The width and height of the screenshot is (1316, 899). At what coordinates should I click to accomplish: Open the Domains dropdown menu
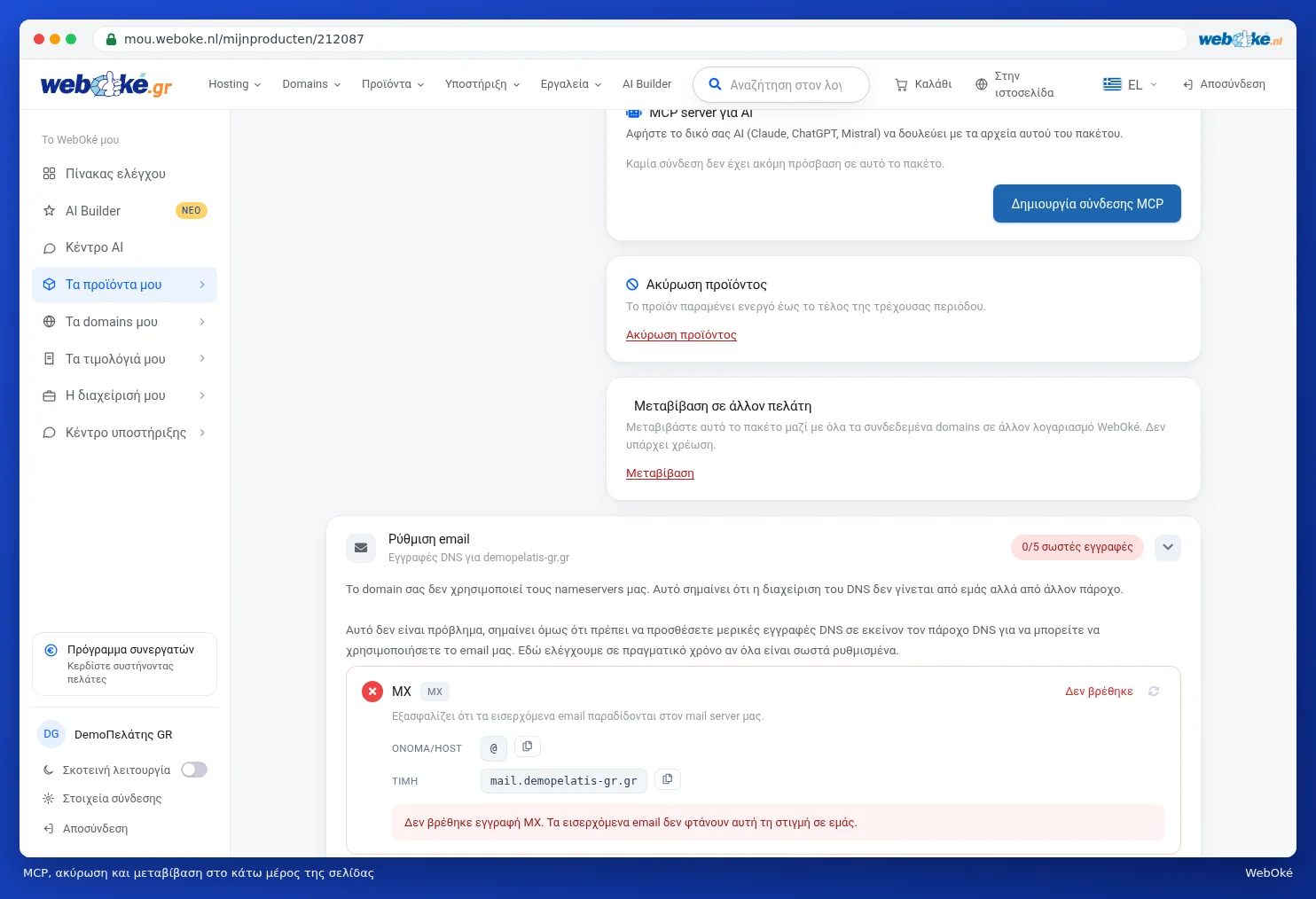point(311,84)
